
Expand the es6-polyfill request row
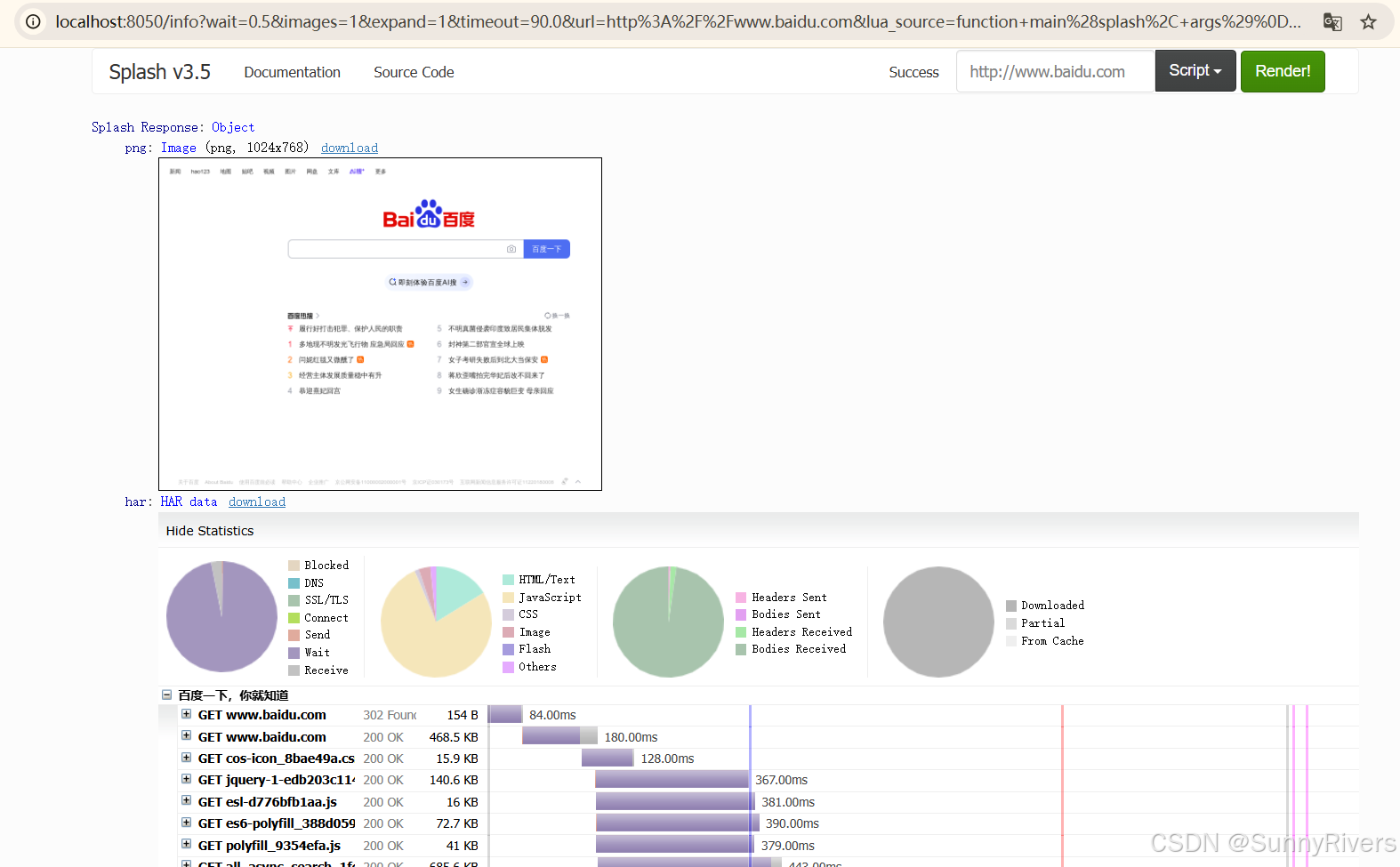coord(186,823)
